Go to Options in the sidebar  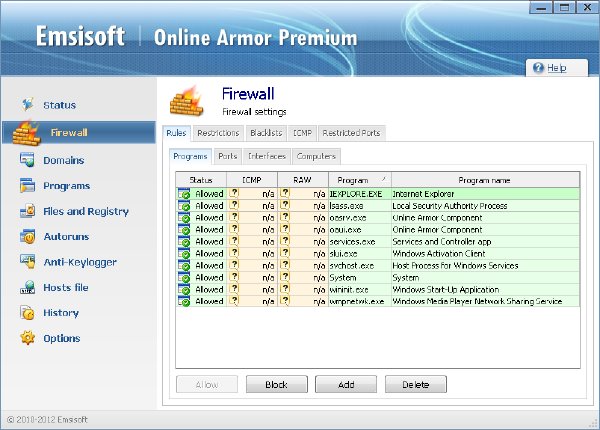[62, 339]
